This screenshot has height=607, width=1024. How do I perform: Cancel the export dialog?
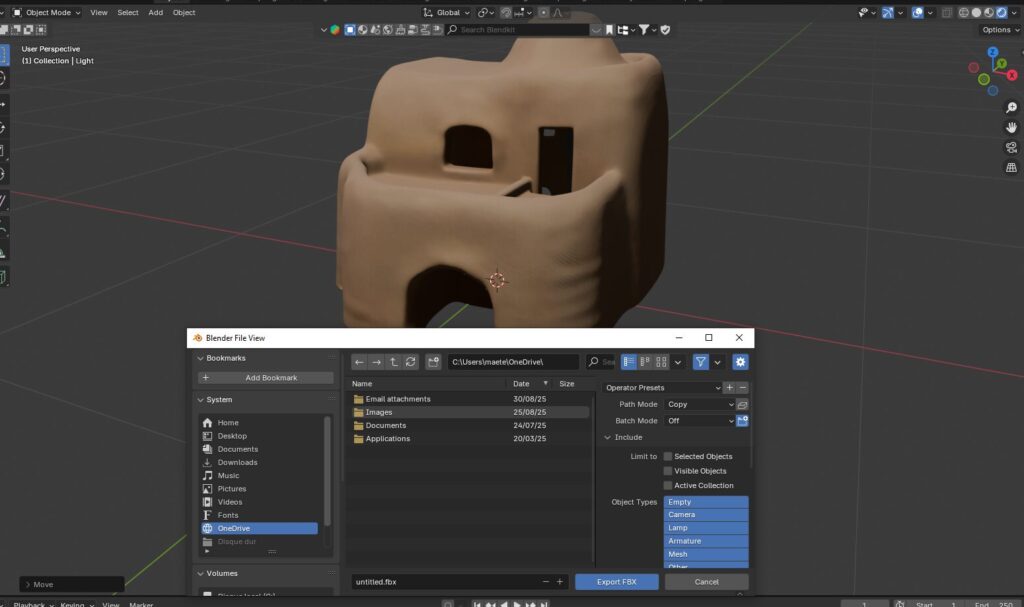coord(706,582)
